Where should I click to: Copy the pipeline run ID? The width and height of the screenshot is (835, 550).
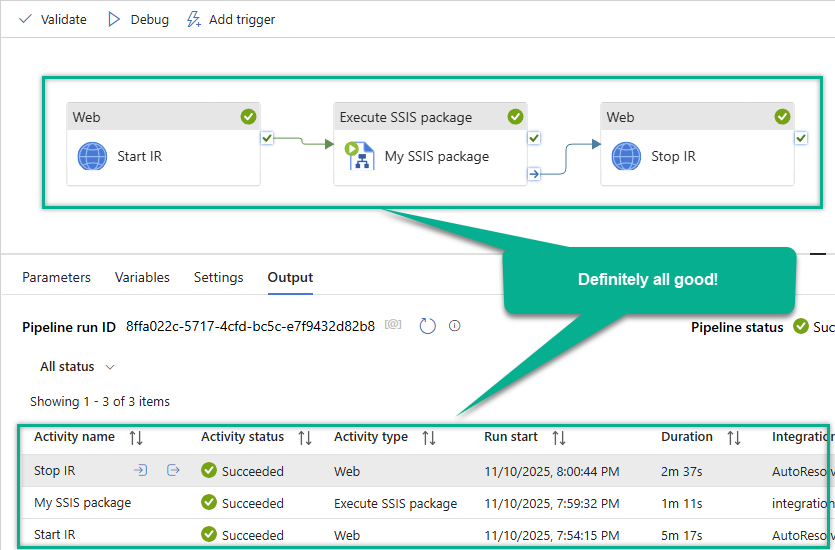click(394, 326)
